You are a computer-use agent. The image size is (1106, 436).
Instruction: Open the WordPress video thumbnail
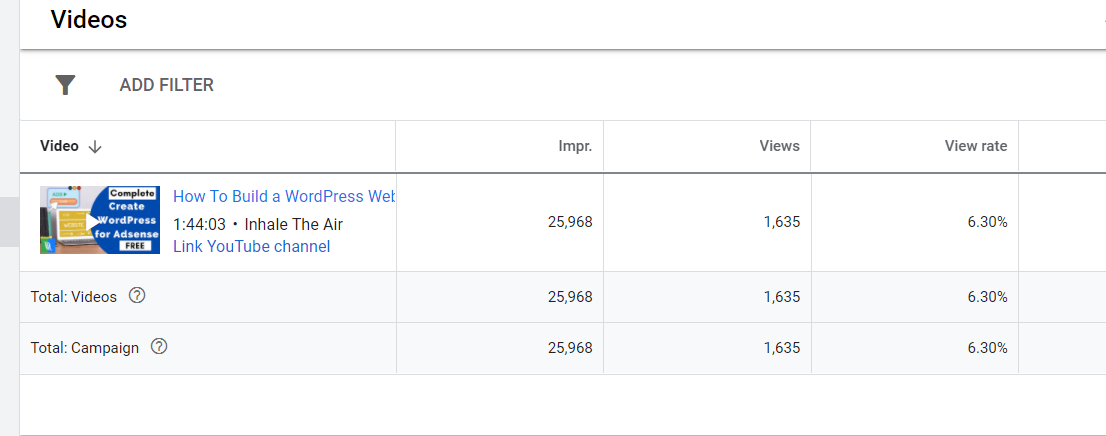[99, 220]
